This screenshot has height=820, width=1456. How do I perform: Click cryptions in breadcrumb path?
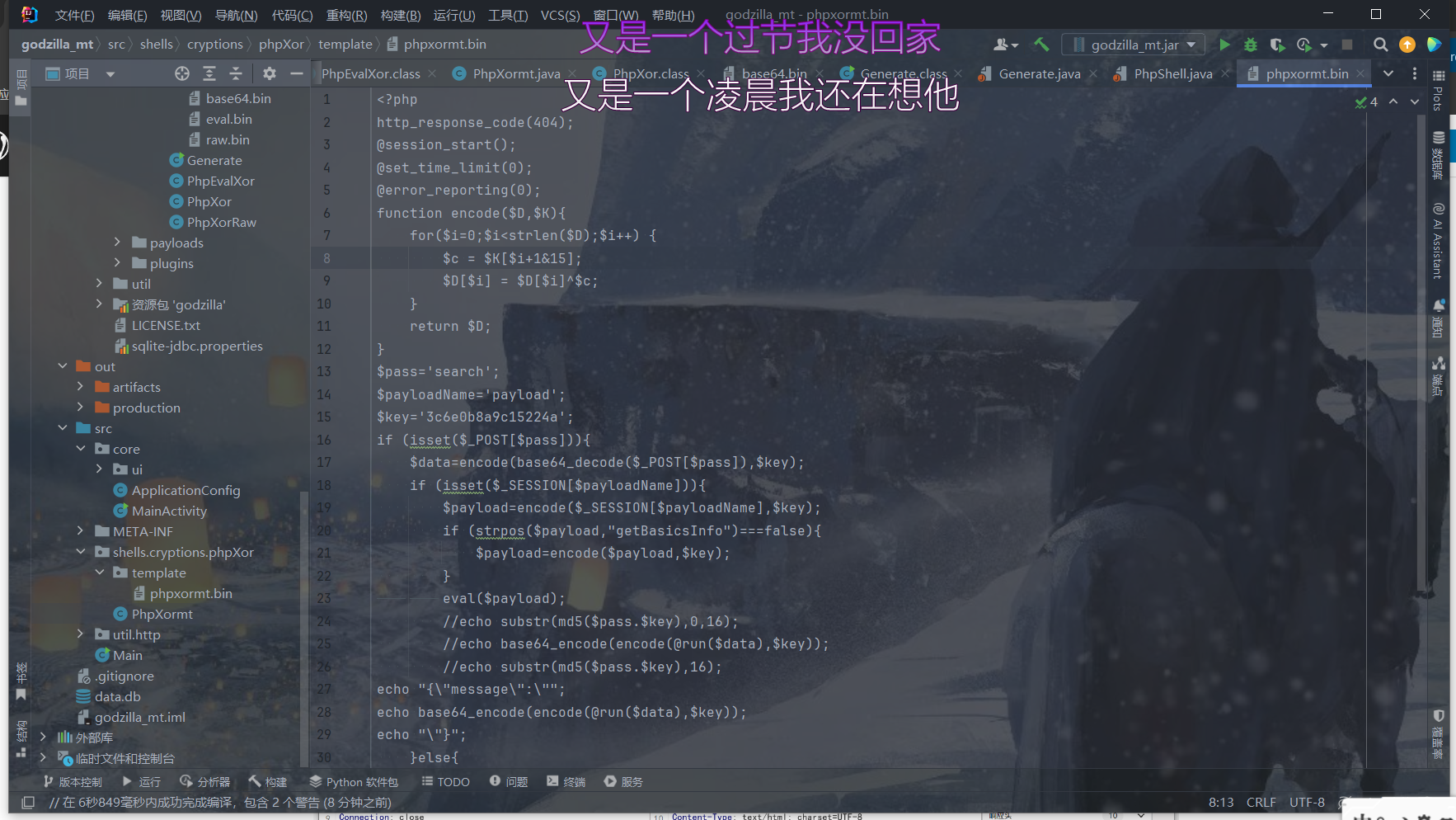pyautogui.click(x=214, y=45)
